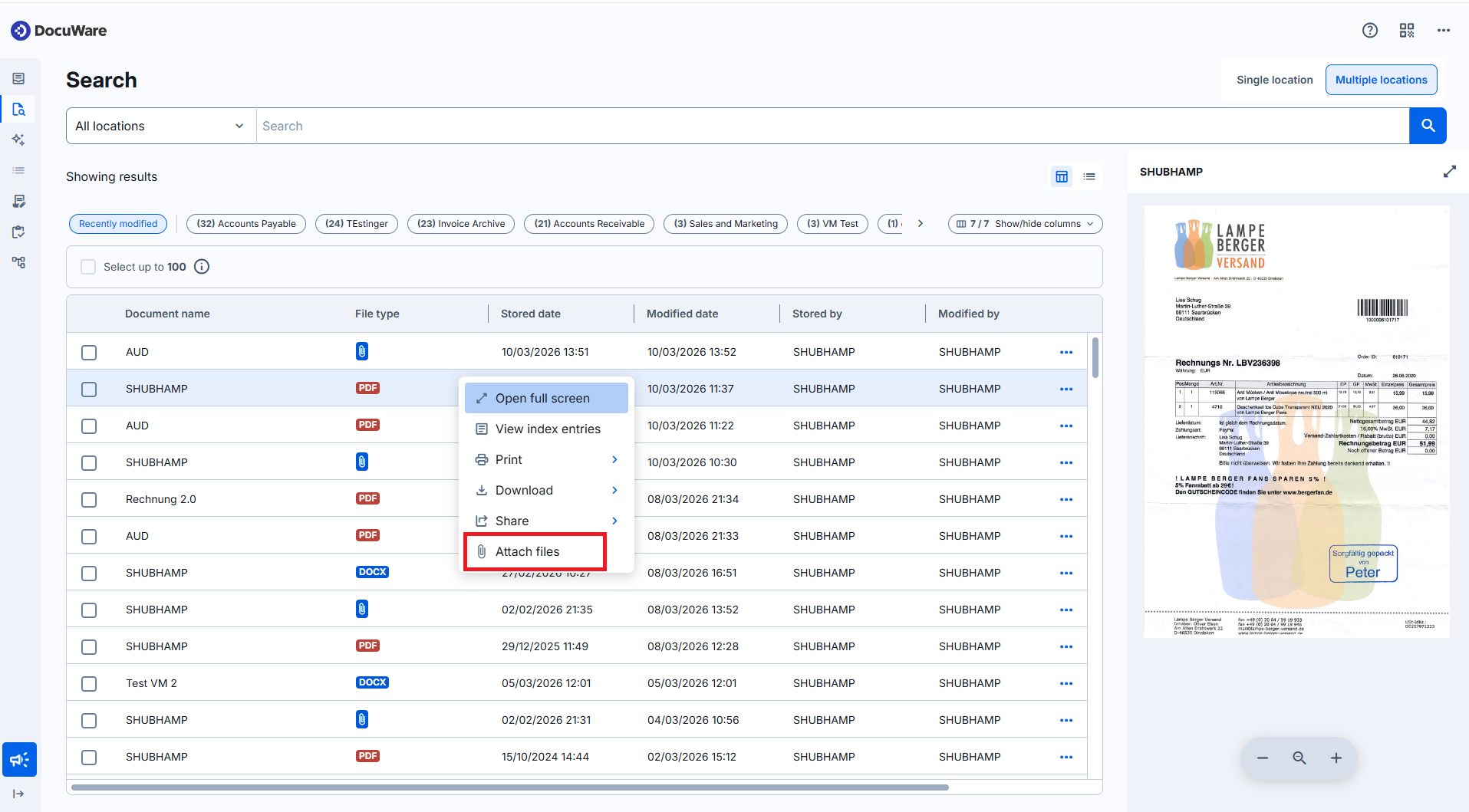This screenshot has width=1469, height=812.
Task: Click the invoice preview thumbnail
Action: (x=1296, y=421)
